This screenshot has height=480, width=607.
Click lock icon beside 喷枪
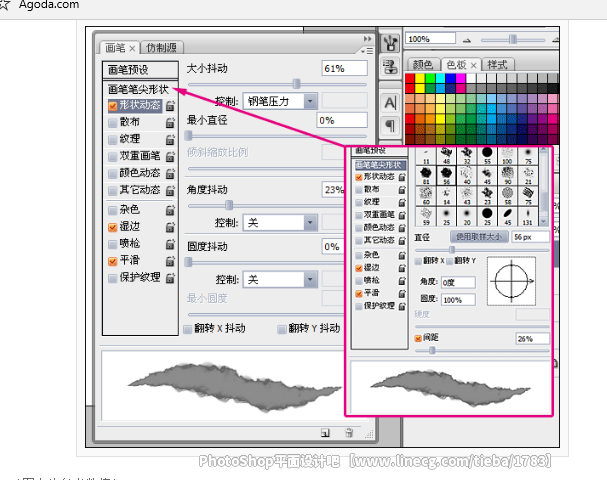(170, 244)
